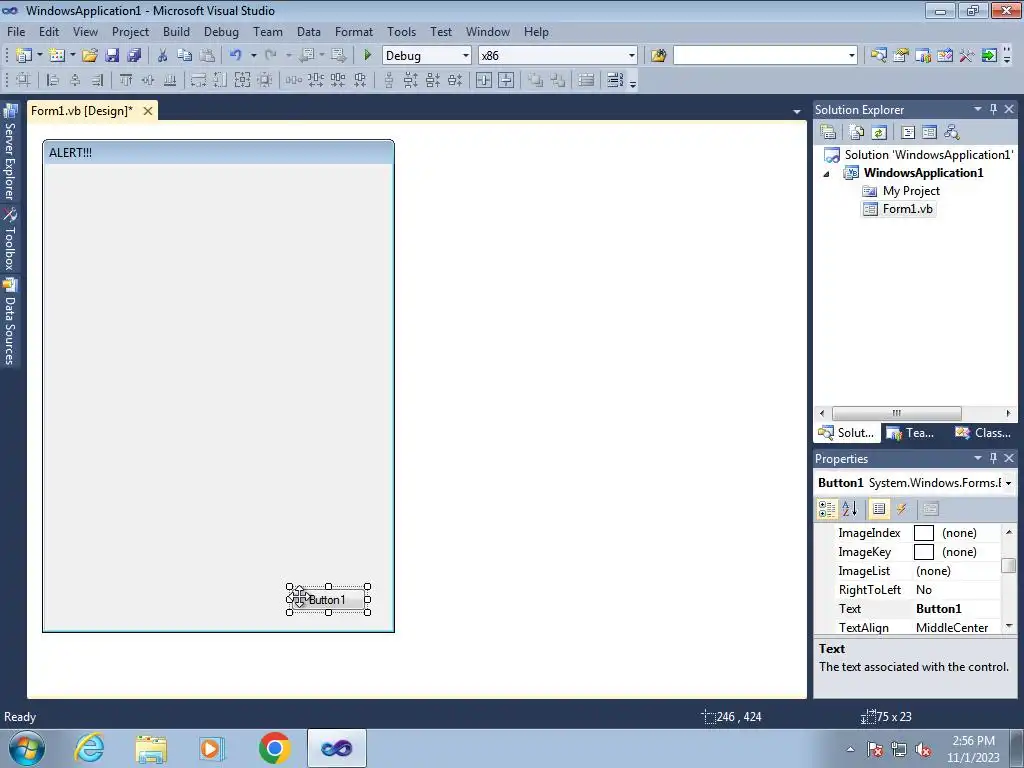1024x768 pixels.
Task: Open the x86 platform dropdown
Action: coord(632,56)
